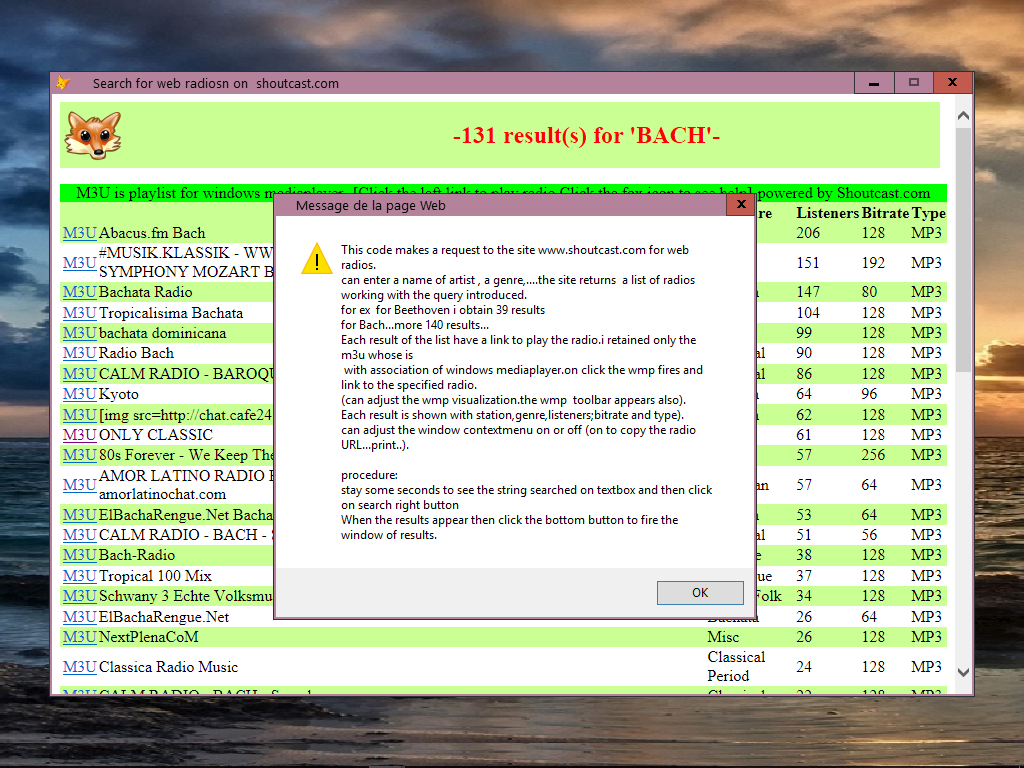Select the station name 'Tropical 100 Mix'
This screenshot has width=1024, height=768.
coord(155,576)
